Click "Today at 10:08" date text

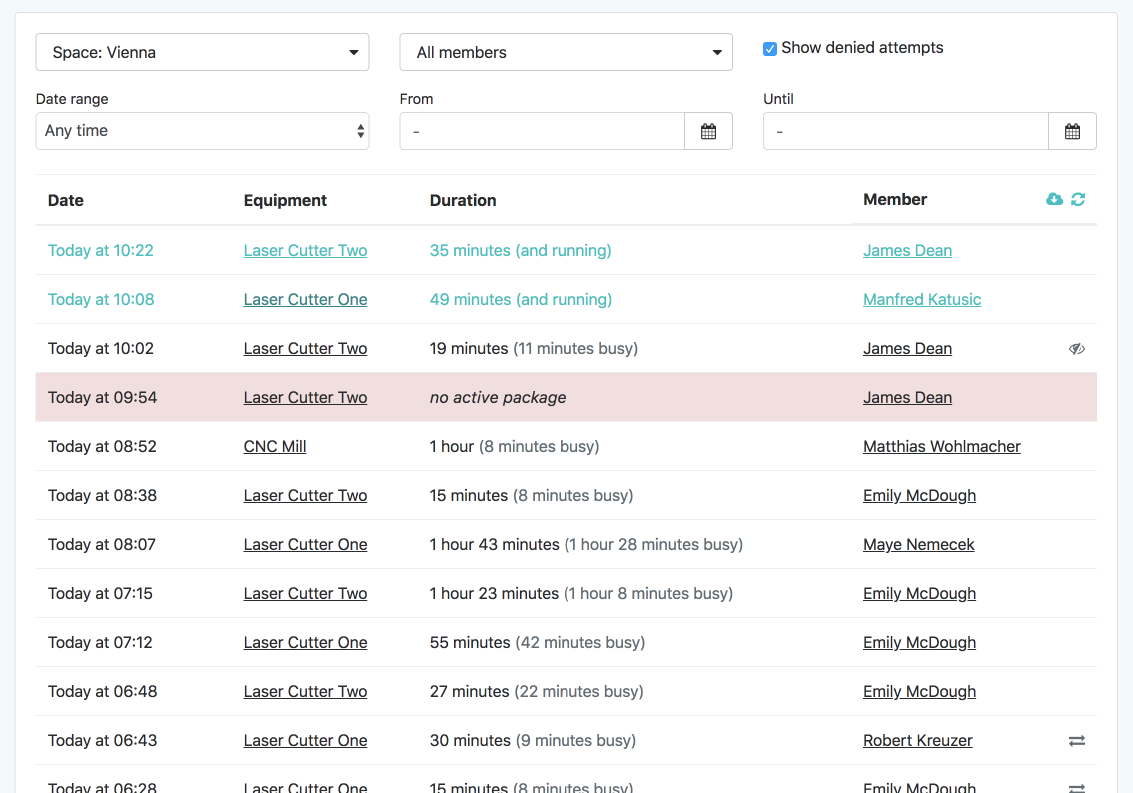coord(100,299)
